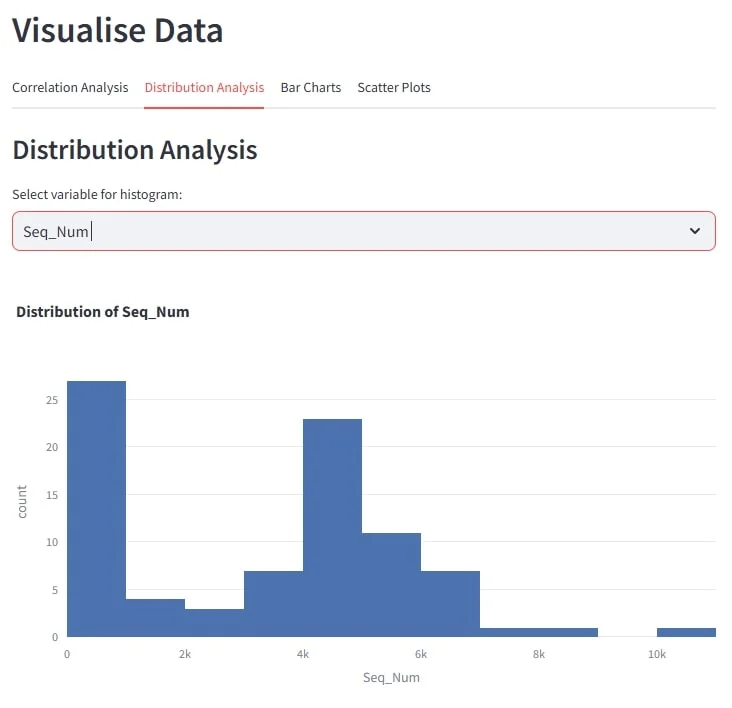Screen dimensions: 732x708
Task: Click the Seq_Num text in the select box
Action: pyautogui.click(x=56, y=232)
